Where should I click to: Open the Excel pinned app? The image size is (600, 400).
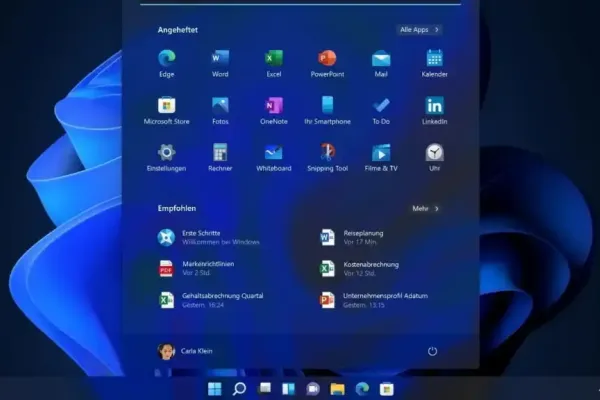[274, 64]
